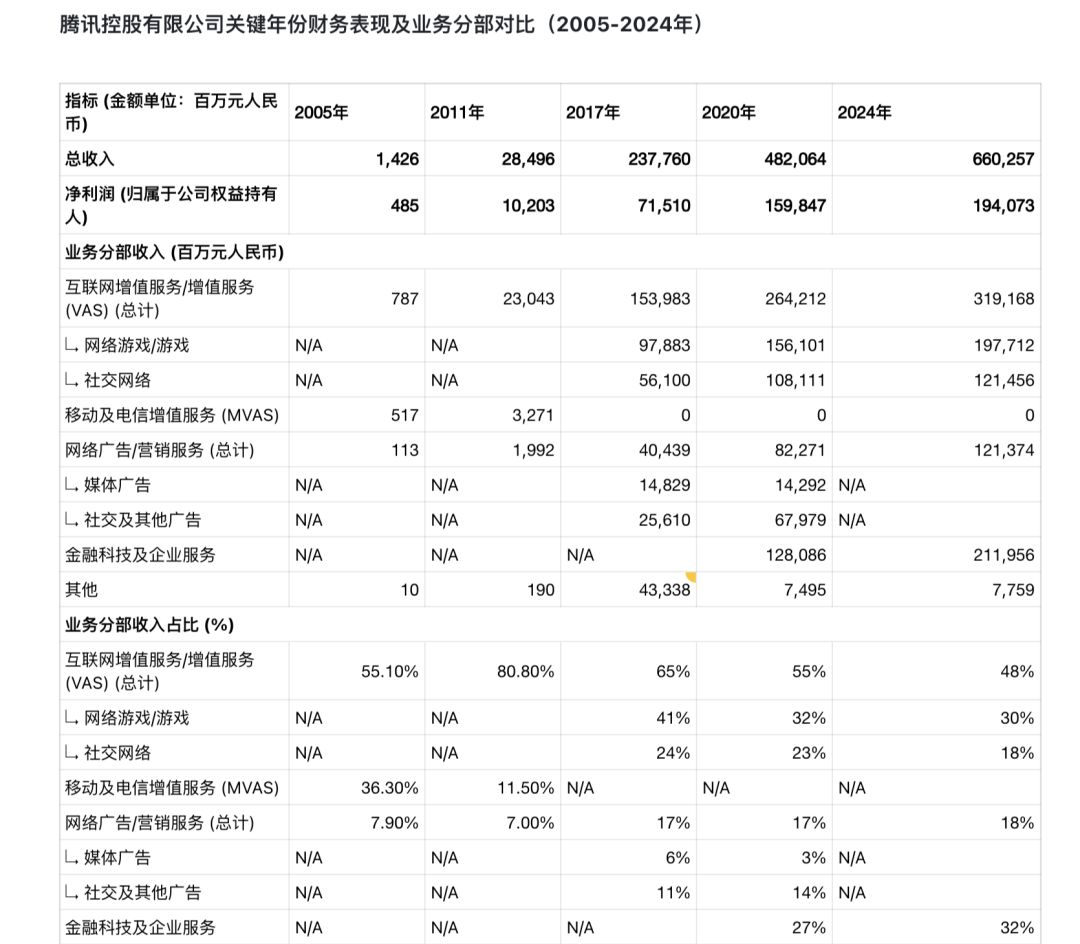Click social ads value 67,979
Screen dimensions: 1080x944
[x=800, y=520]
